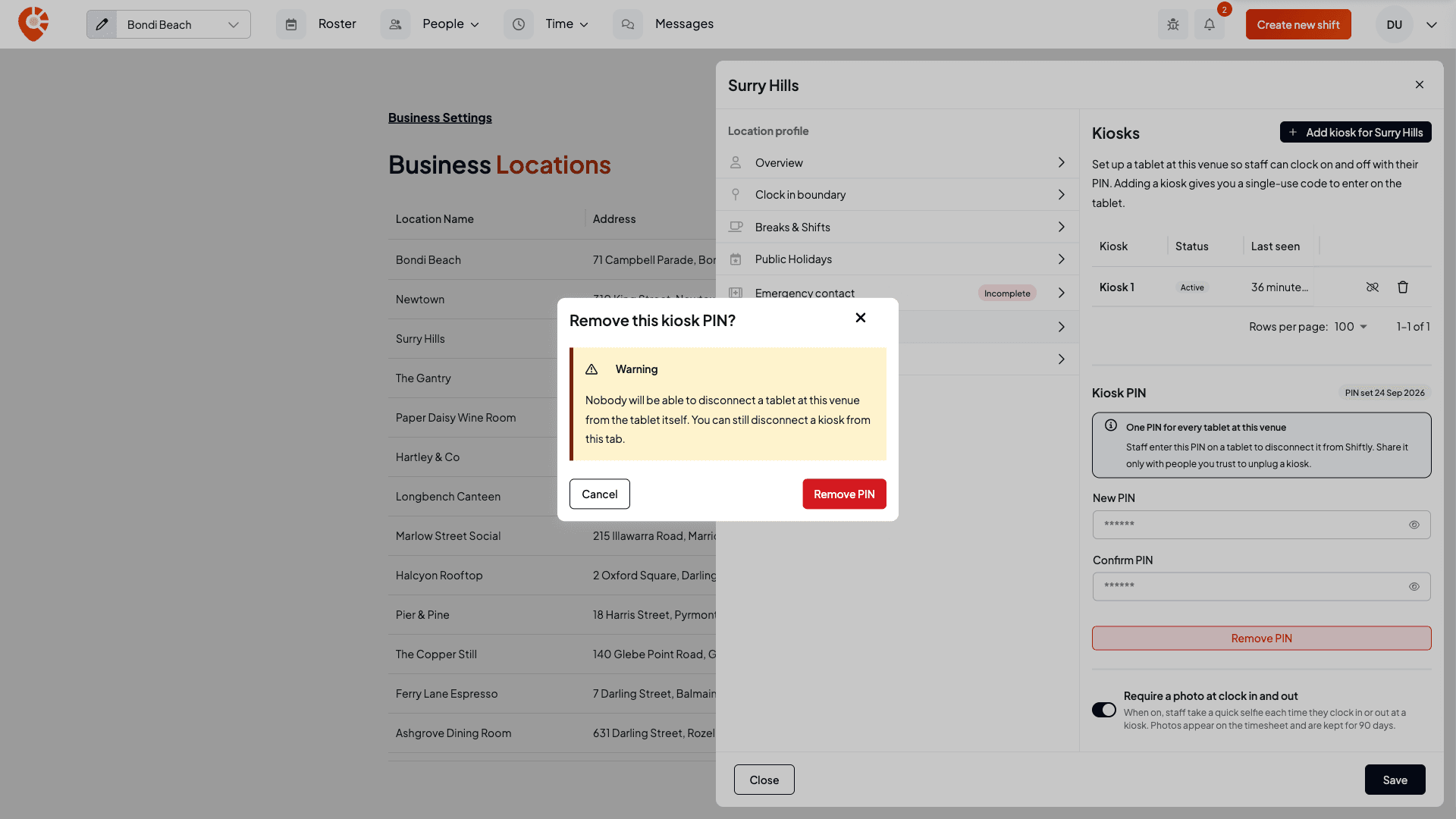Focus the New PIN field
The width and height of the screenshot is (1456, 819).
[x=1262, y=525]
